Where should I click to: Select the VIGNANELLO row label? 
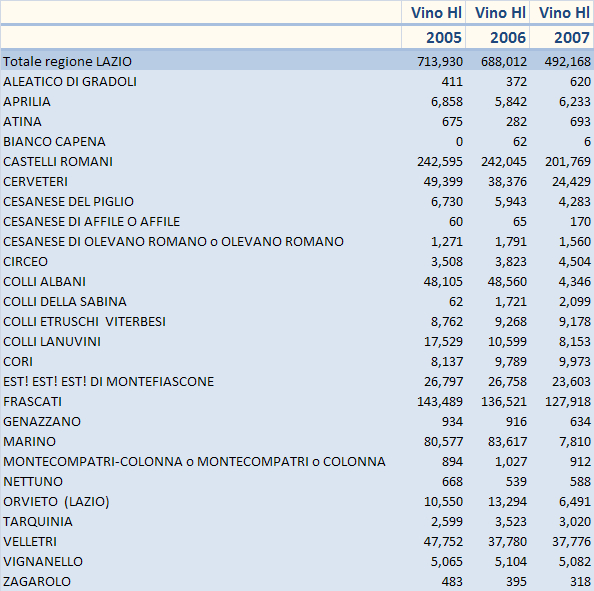43,562
